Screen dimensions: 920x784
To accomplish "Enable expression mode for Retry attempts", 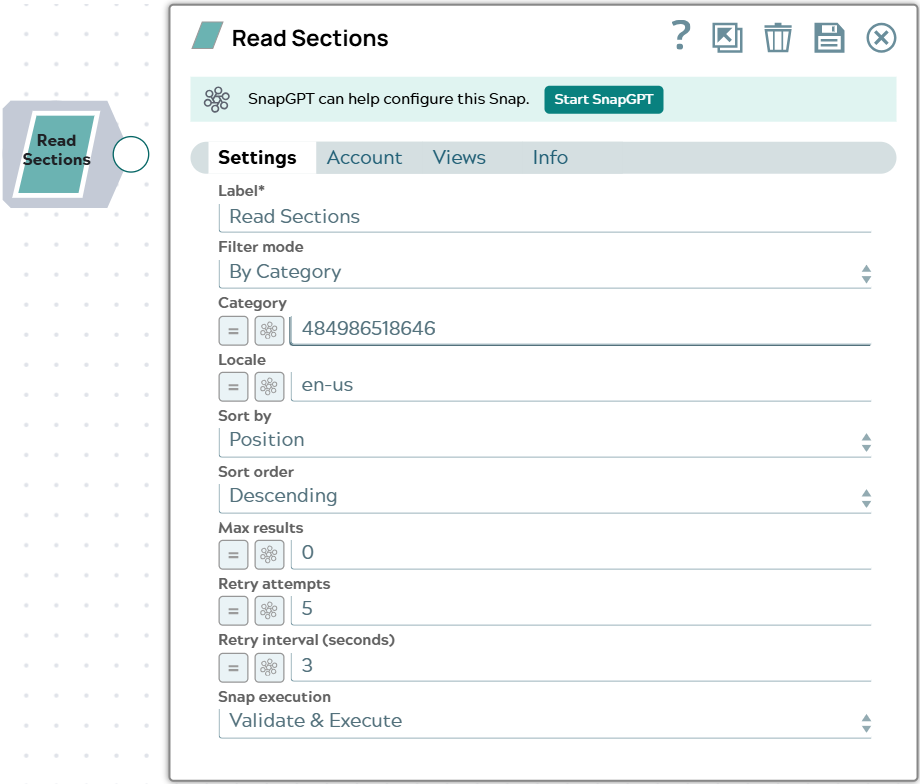I will 234,611.
